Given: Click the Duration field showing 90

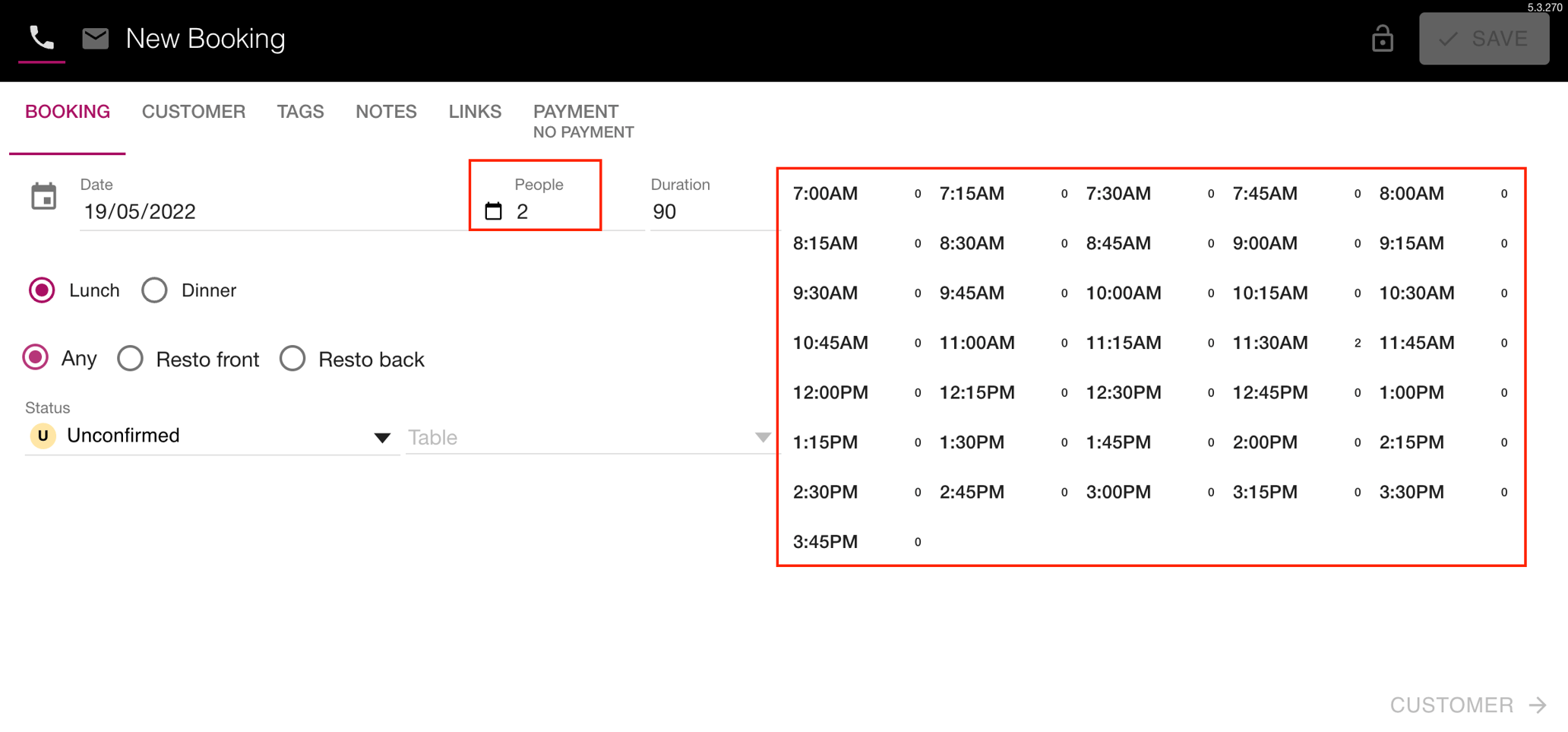Looking at the screenshot, I should coord(710,211).
